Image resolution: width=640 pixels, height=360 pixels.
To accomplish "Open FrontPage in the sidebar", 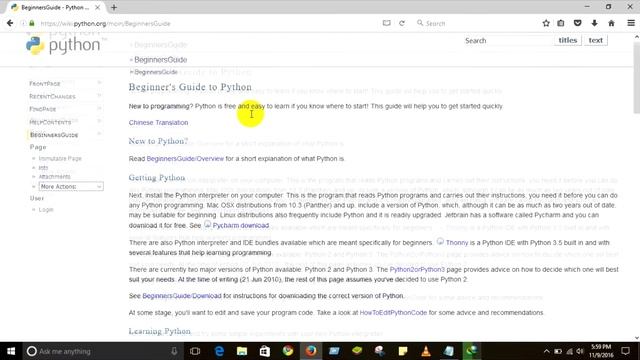I will coord(45,84).
